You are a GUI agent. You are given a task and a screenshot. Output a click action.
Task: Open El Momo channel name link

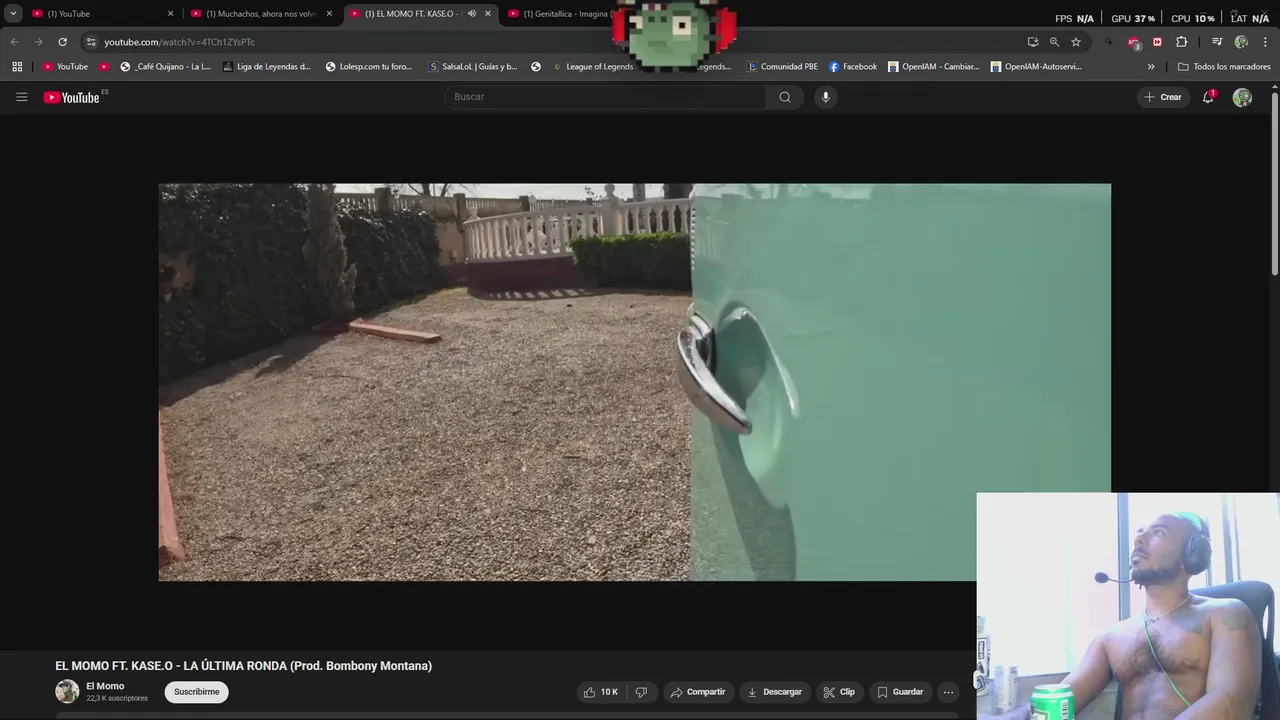click(x=105, y=686)
